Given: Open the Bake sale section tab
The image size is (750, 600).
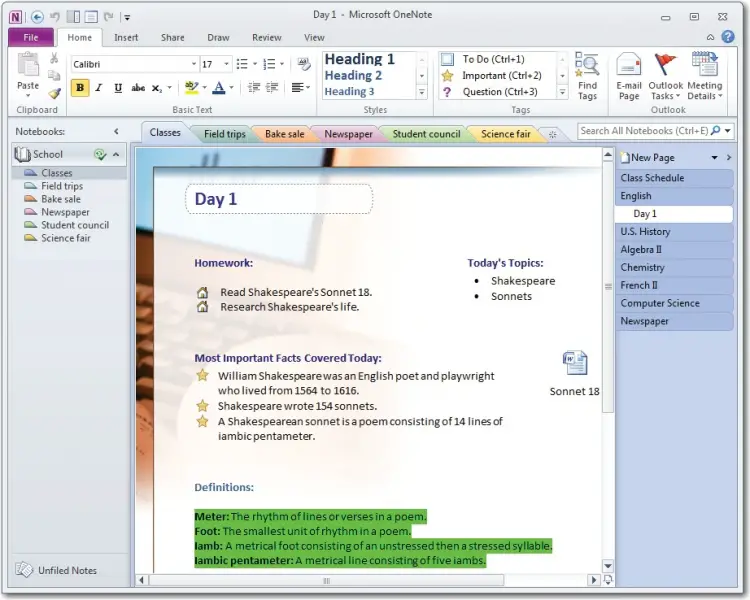Looking at the screenshot, I should click(284, 134).
